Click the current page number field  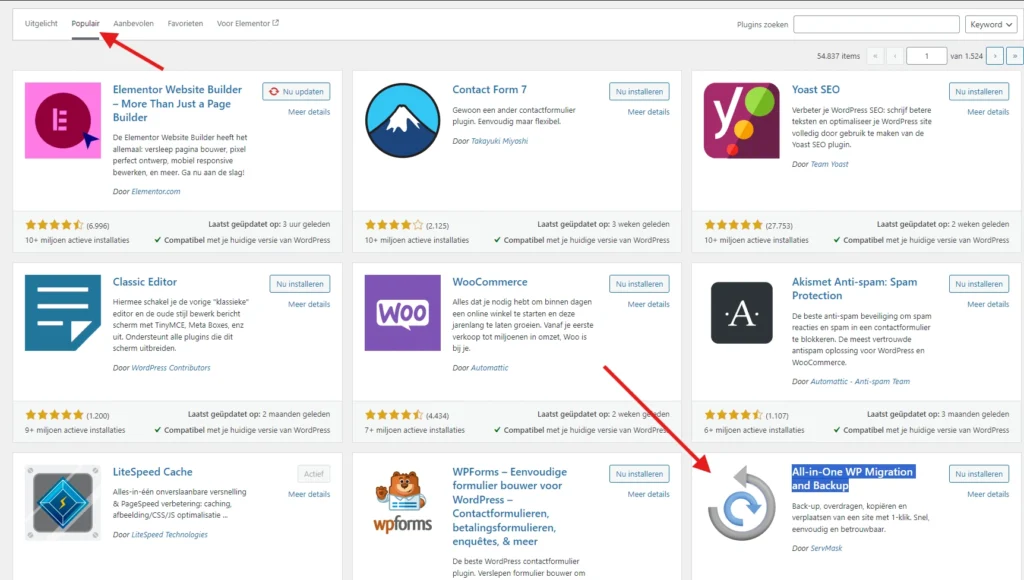tap(926, 56)
